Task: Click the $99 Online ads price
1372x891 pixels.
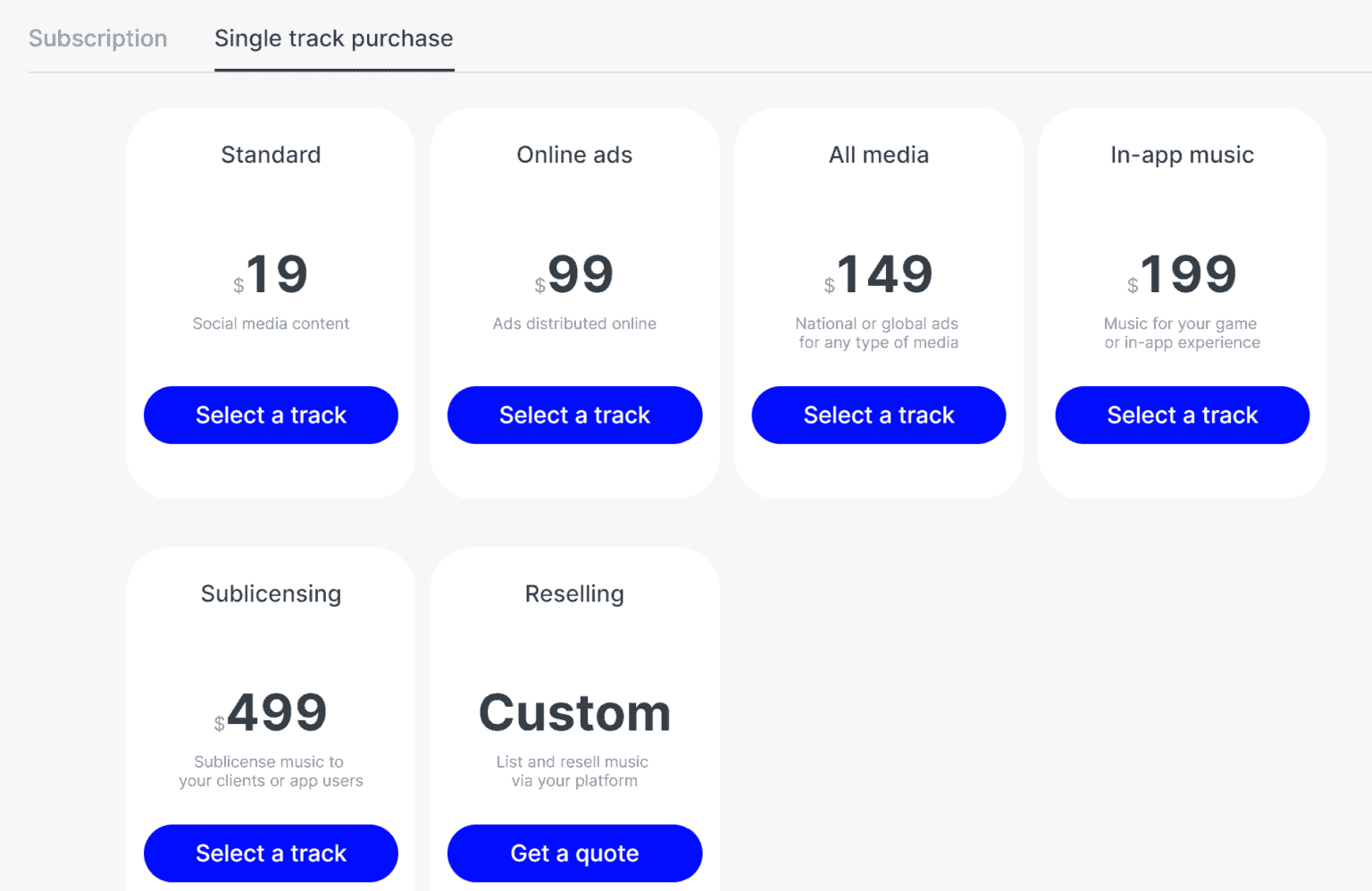Action: pyautogui.click(x=574, y=275)
